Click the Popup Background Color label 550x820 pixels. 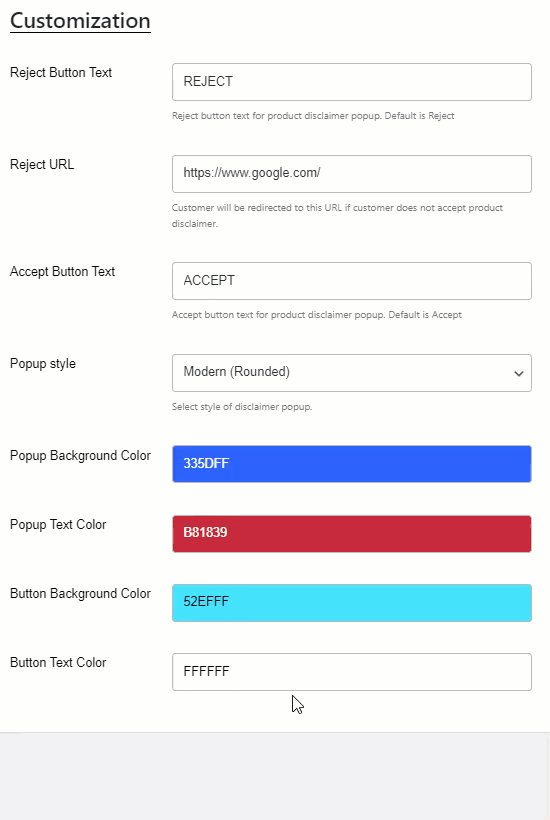(81, 456)
